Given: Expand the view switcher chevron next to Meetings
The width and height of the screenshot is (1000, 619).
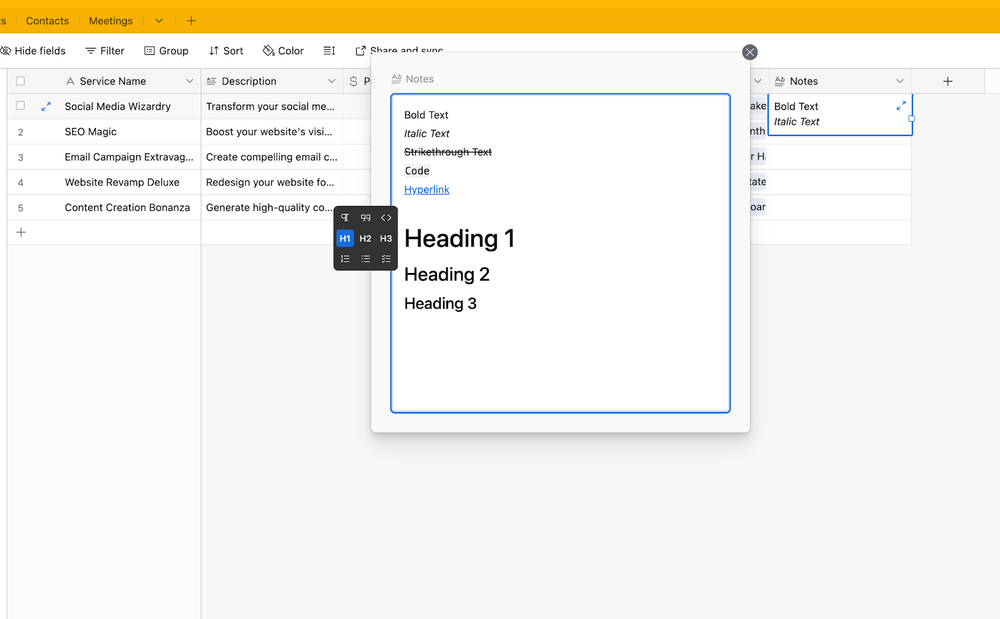Looking at the screenshot, I should (x=158, y=20).
